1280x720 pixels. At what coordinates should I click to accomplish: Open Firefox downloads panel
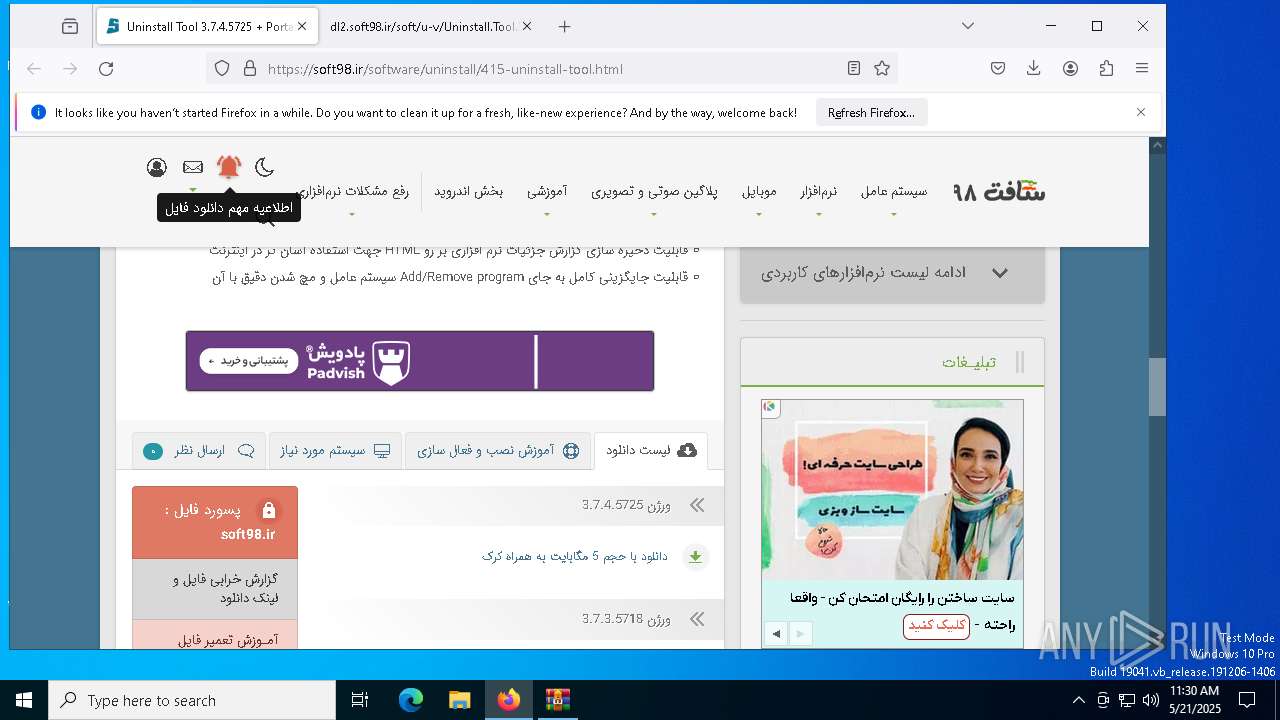[1034, 68]
